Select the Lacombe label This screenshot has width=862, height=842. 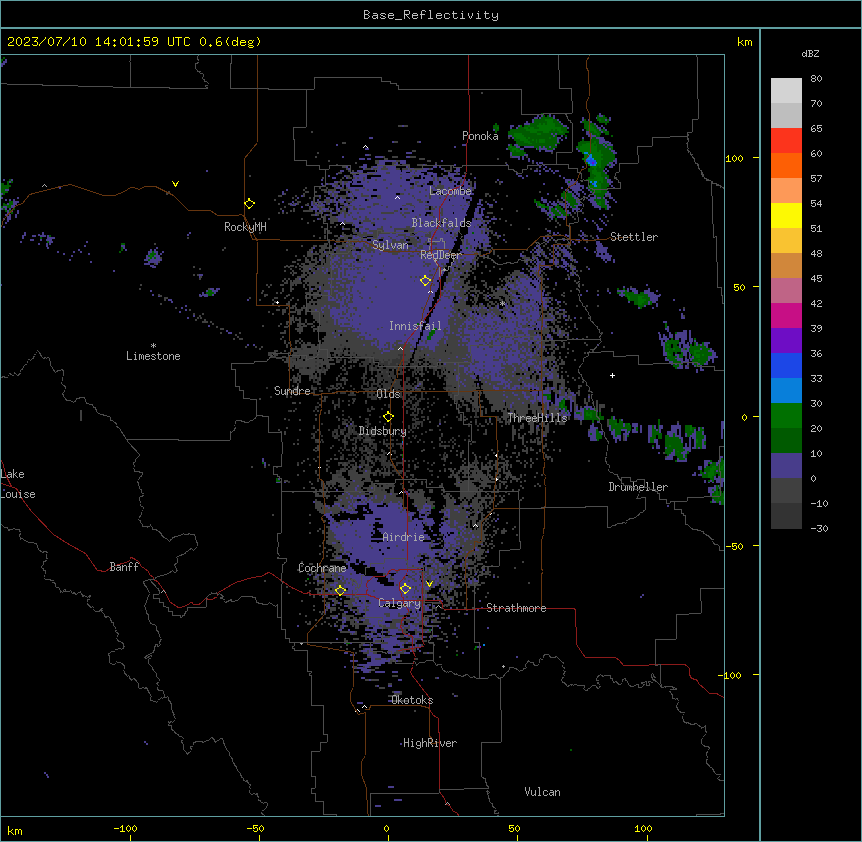[450, 191]
